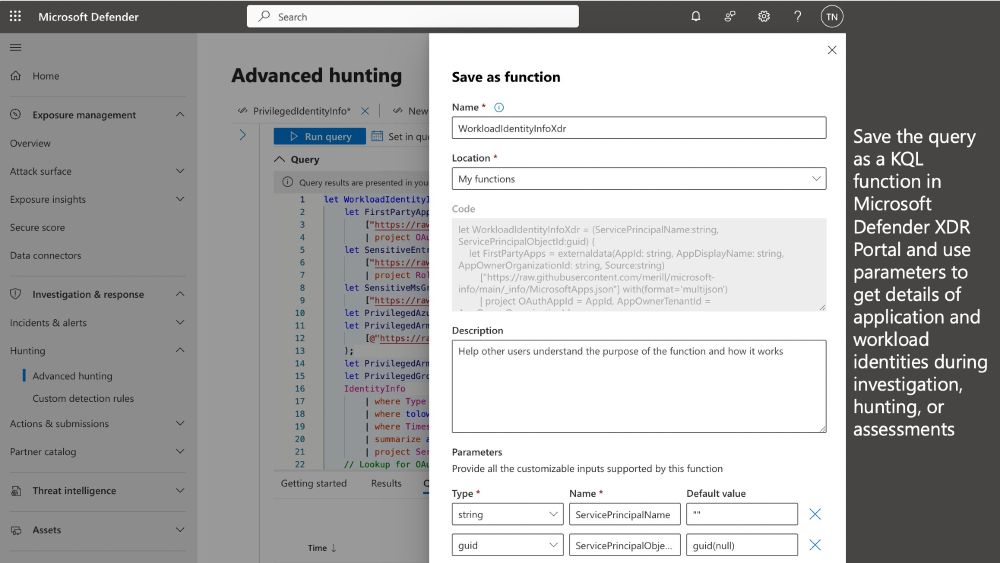This screenshot has width=1000, height=563.
Task: Open notifications bell icon
Action: point(696,17)
